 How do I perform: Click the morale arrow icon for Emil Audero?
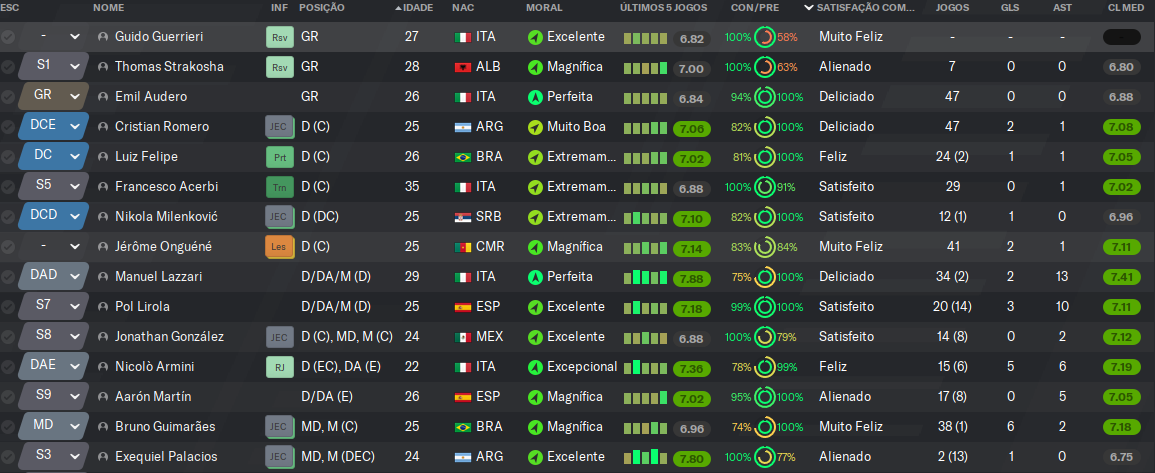tap(536, 97)
